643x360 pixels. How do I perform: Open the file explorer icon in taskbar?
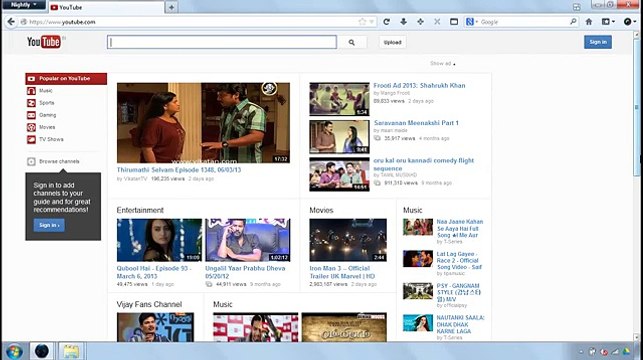[71, 351]
